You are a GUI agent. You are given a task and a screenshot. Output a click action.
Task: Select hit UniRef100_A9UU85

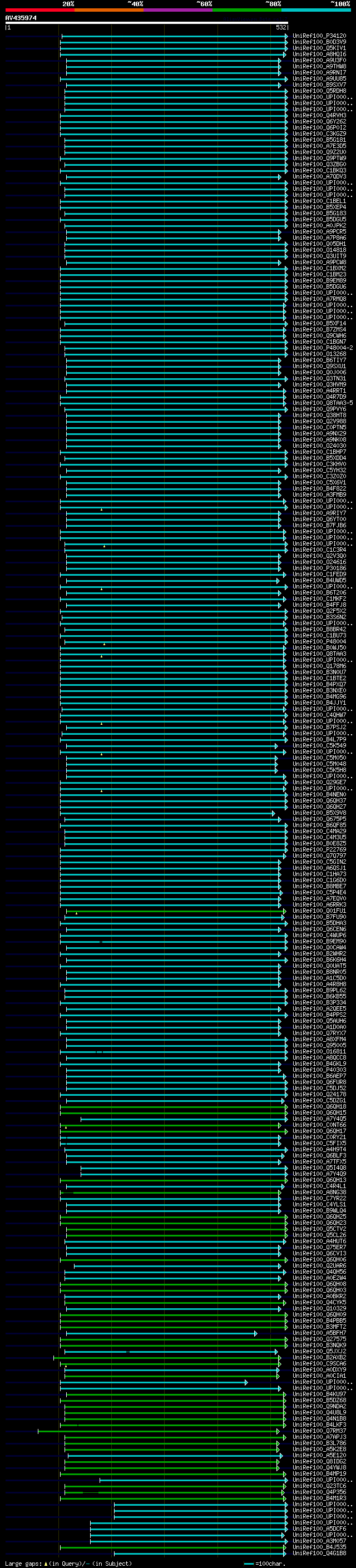coord(319,78)
